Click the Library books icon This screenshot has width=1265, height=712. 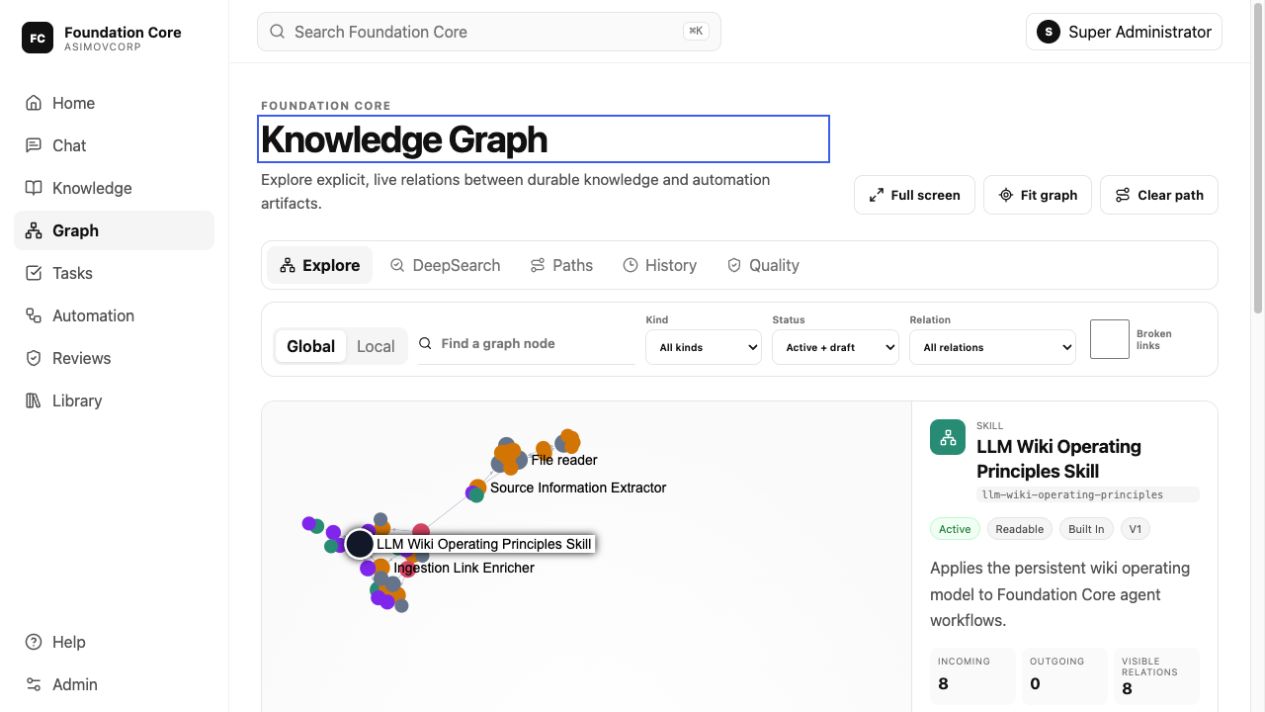pos(34,400)
